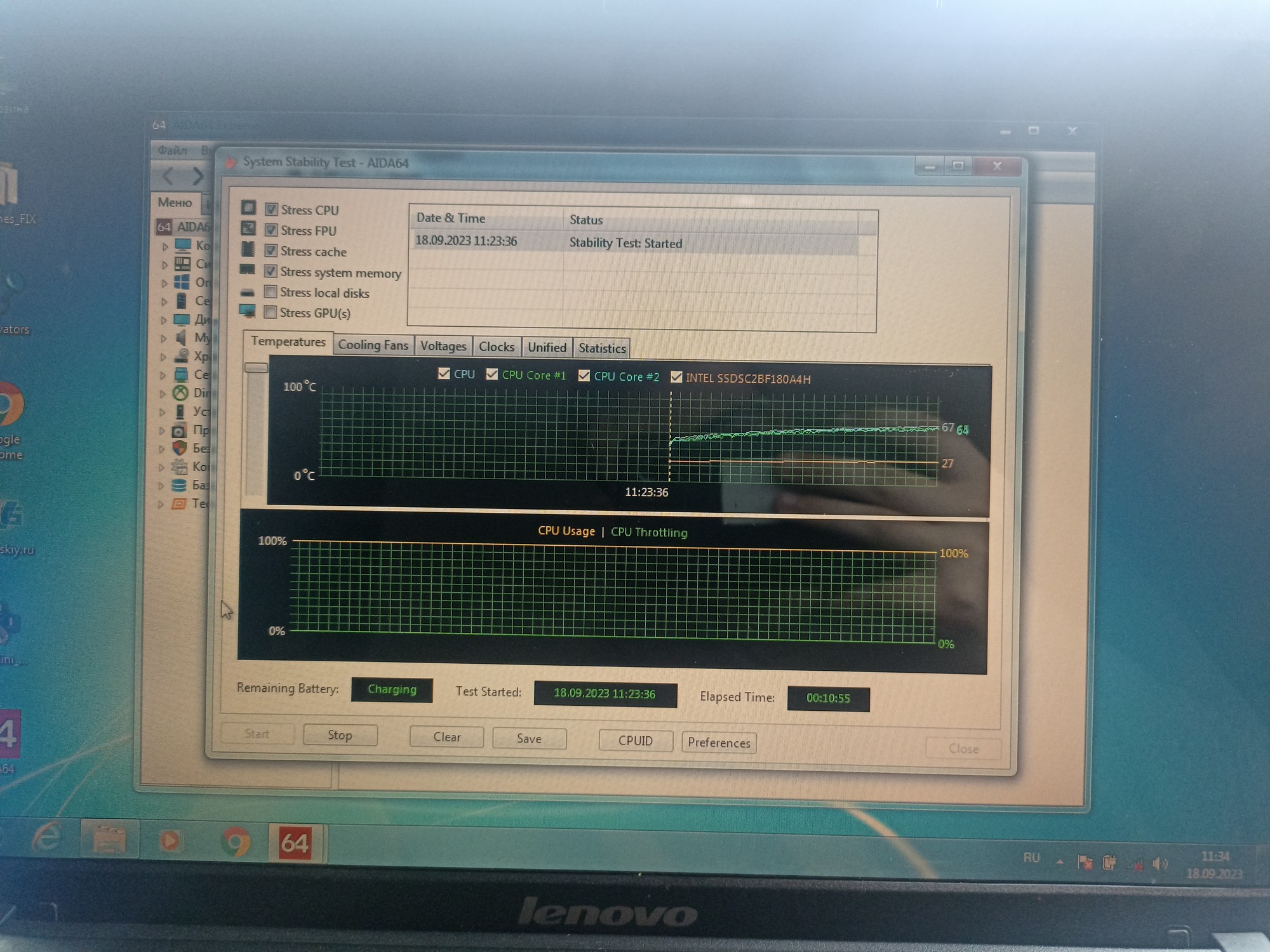Click the Date & Time column header
This screenshot has width=1270, height=952.
[x=486, y=218]
